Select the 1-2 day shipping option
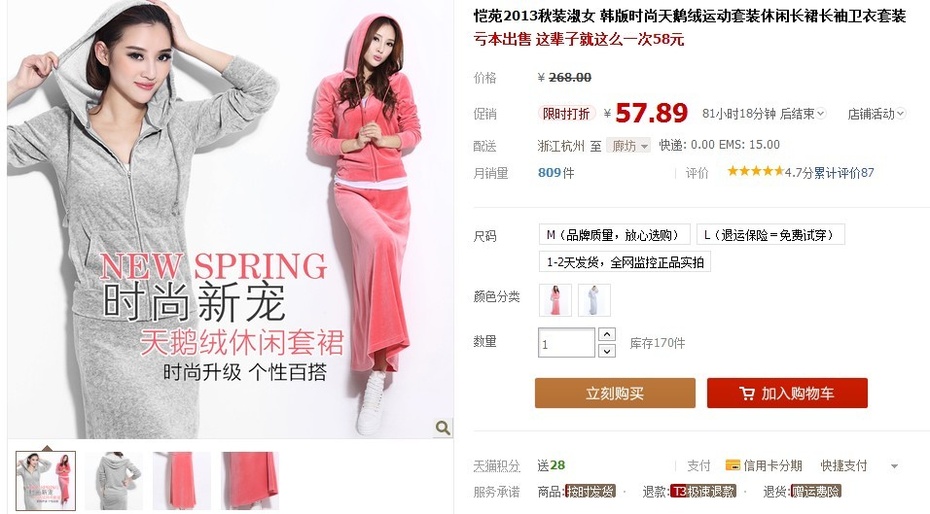 [625, 261]
